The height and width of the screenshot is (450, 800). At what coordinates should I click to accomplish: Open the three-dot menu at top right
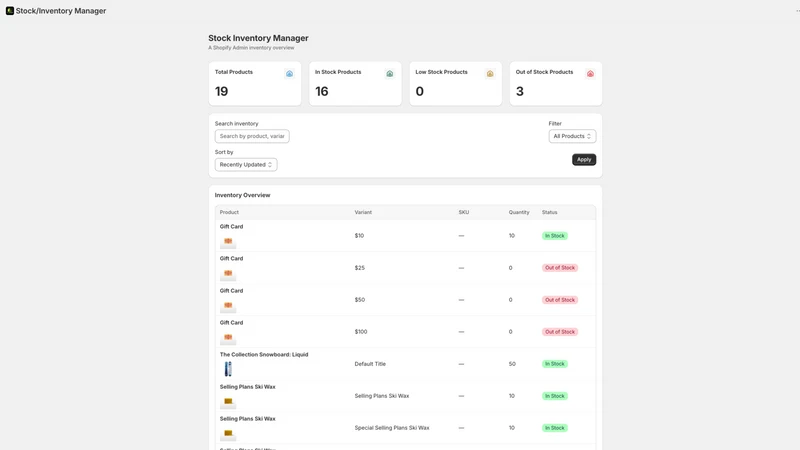(x=797, y=11)
